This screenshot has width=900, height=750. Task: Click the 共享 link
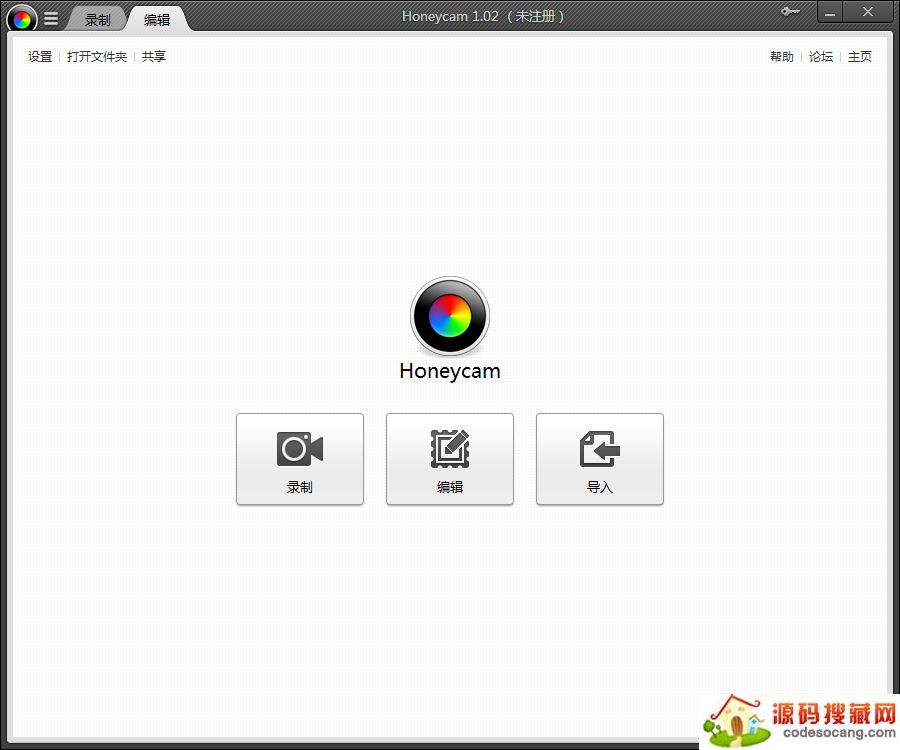(154, 56)
